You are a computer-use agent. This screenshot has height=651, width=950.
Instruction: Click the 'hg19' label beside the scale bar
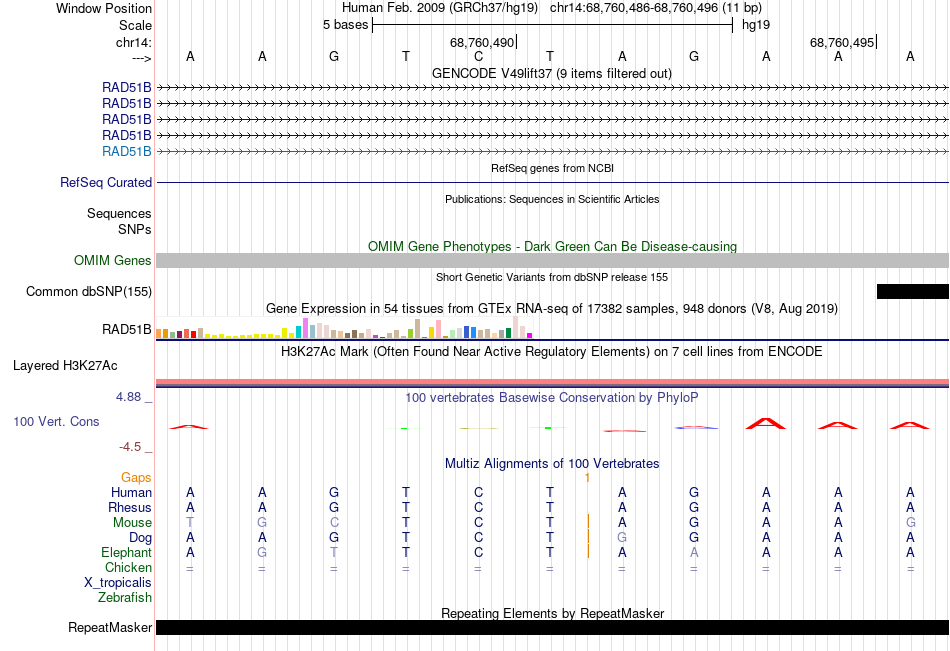point(756,25)
